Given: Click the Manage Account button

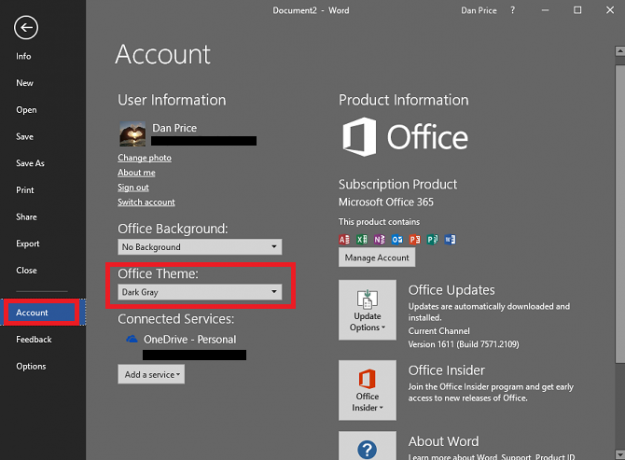Looking at the screenshot, I should click(377, 258).
